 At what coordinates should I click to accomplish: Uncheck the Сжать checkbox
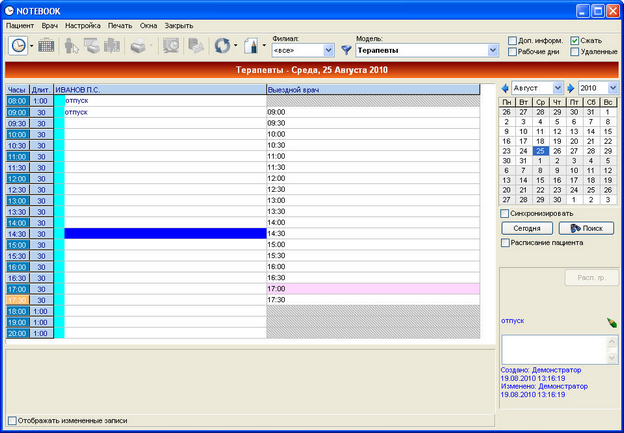tap(574, 41)
